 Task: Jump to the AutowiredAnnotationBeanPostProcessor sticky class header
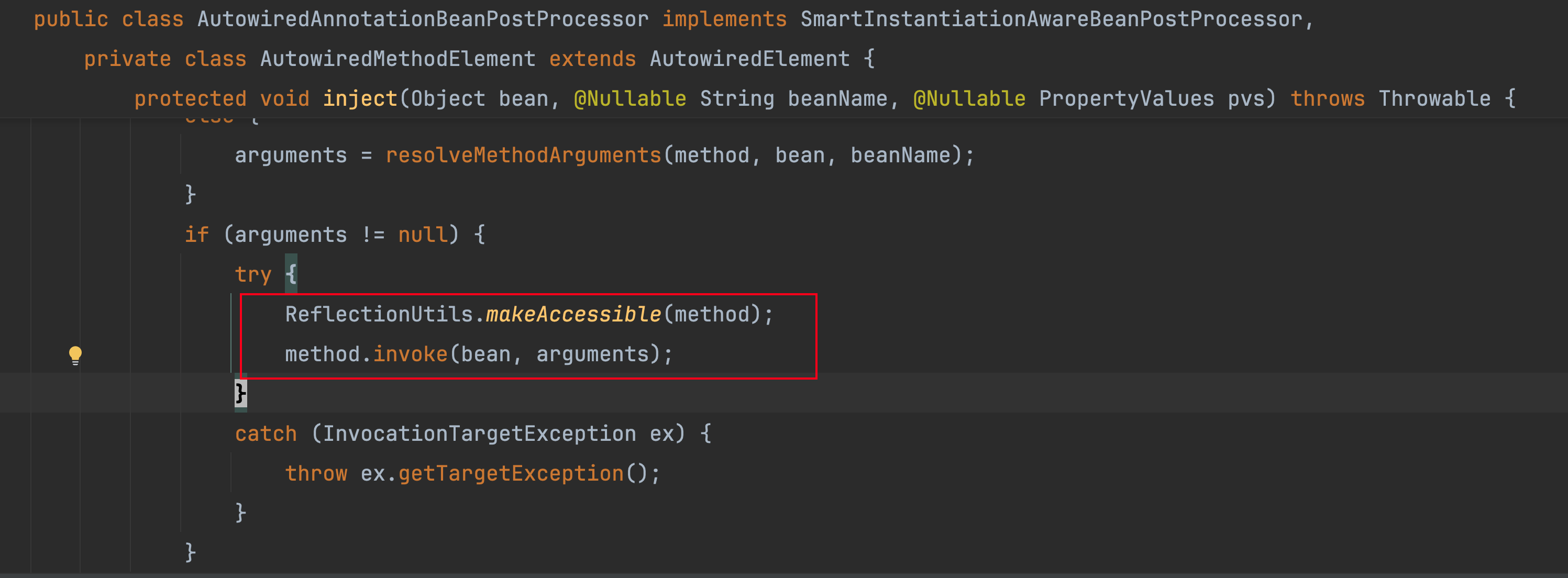[423, 19]
